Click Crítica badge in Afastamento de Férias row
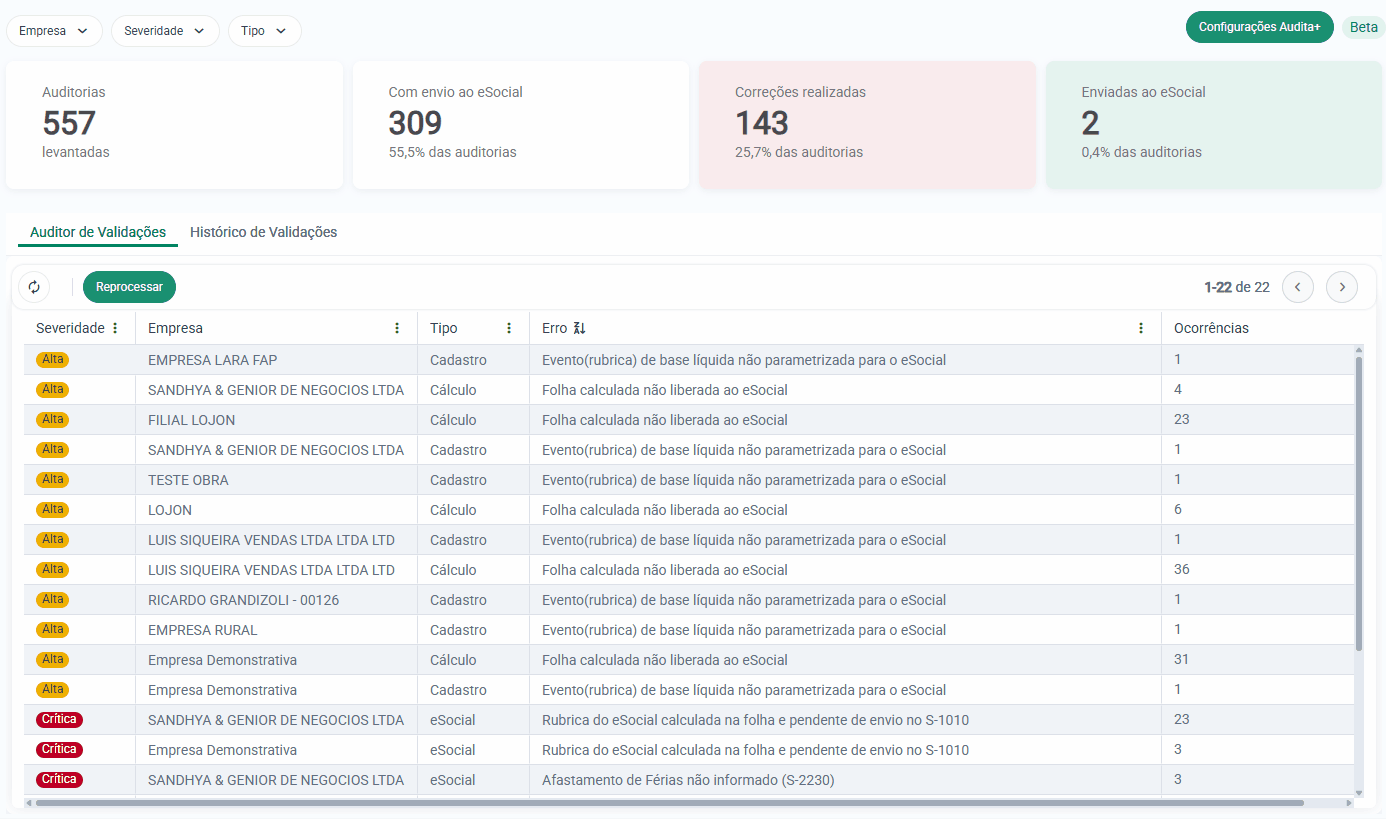Viewport: 1386px width, 819px height. click(x=59, y=780)
